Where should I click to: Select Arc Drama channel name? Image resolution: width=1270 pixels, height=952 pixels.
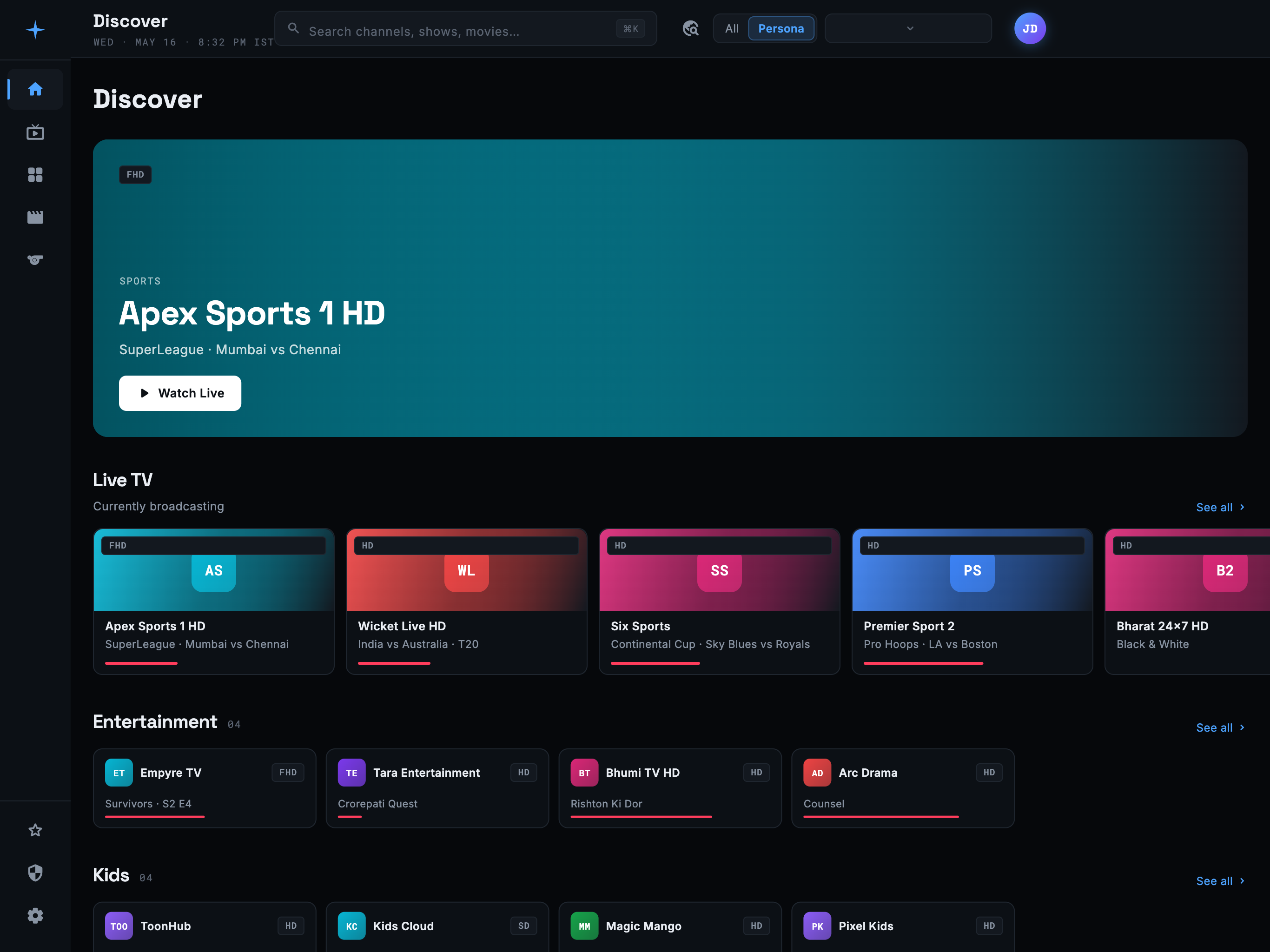tap(867, 772)
